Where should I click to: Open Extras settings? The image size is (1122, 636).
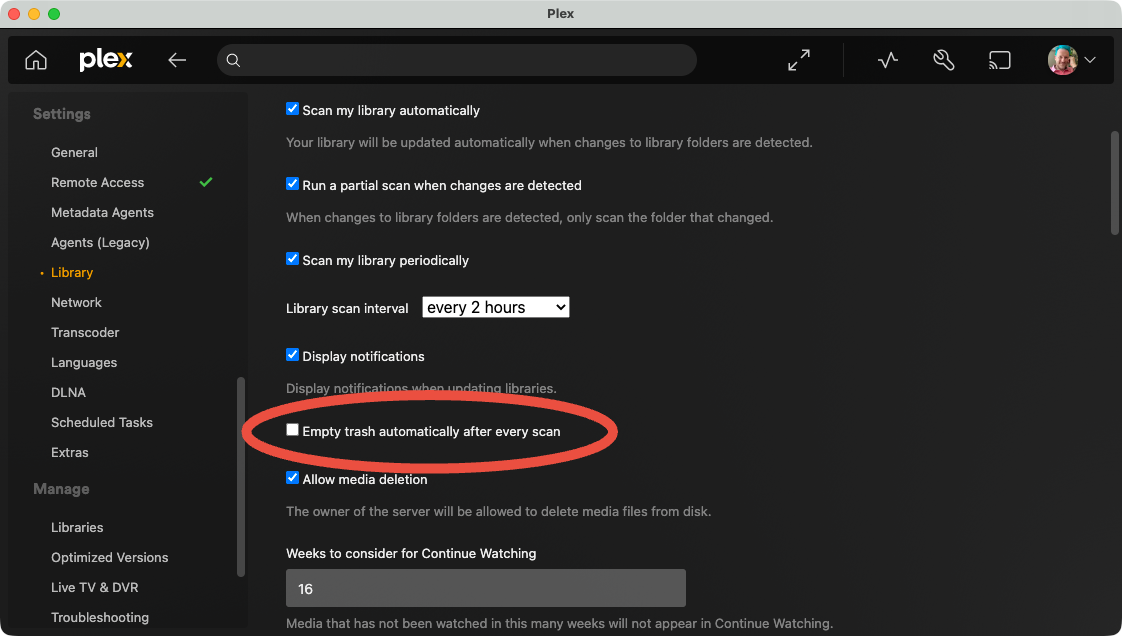coord(69,453)
